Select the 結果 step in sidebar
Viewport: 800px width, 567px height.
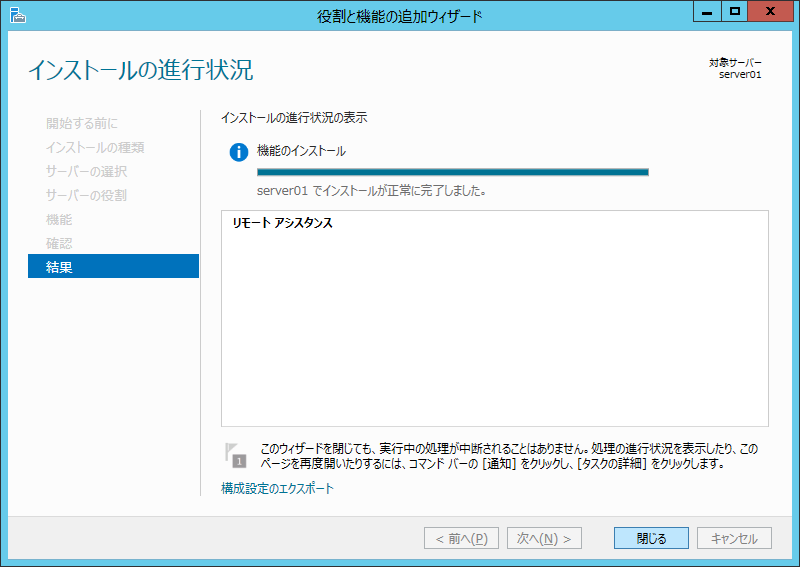(113, 267)
